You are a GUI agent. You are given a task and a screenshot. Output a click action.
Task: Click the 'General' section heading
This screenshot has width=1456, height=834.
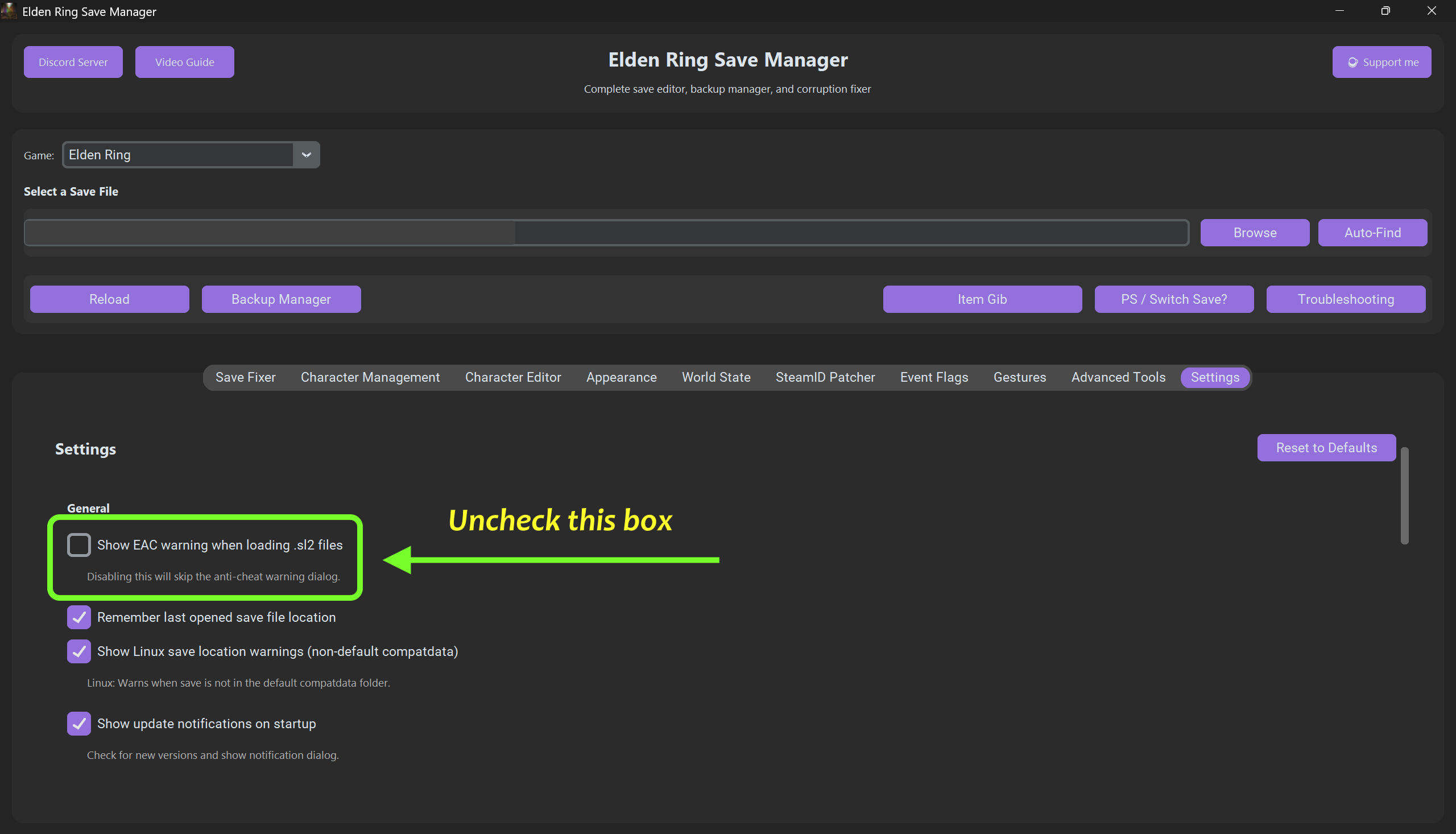click(88, 508)
